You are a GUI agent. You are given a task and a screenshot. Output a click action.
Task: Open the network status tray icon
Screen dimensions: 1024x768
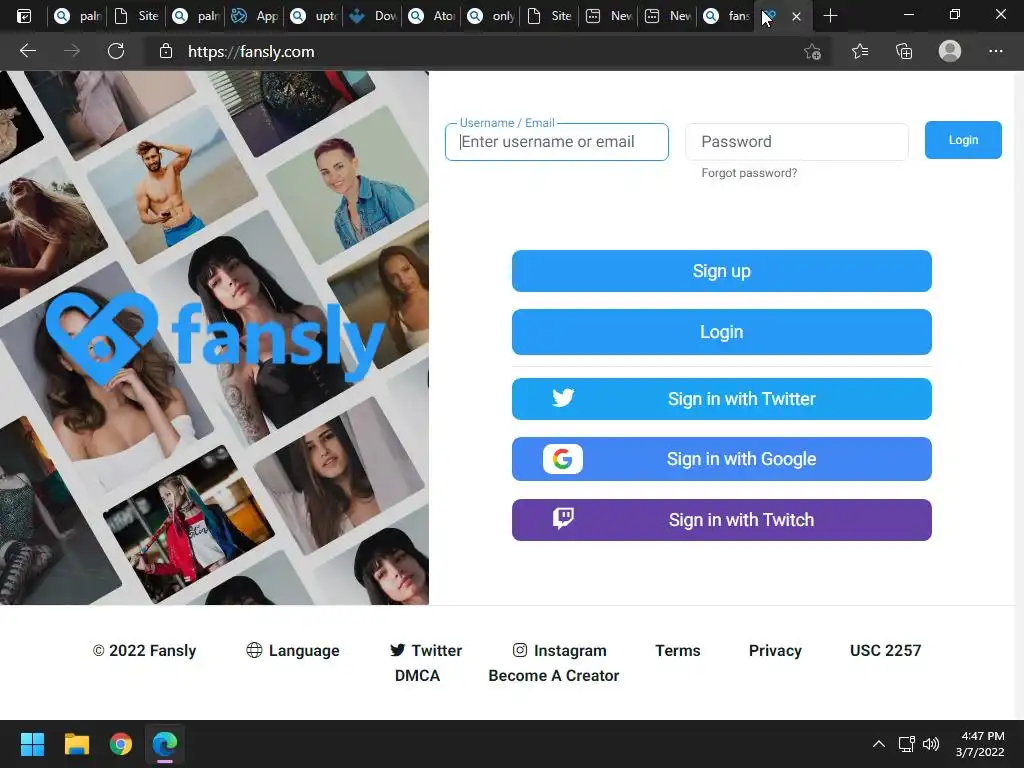pyautogui.click(x=906, y=744)
